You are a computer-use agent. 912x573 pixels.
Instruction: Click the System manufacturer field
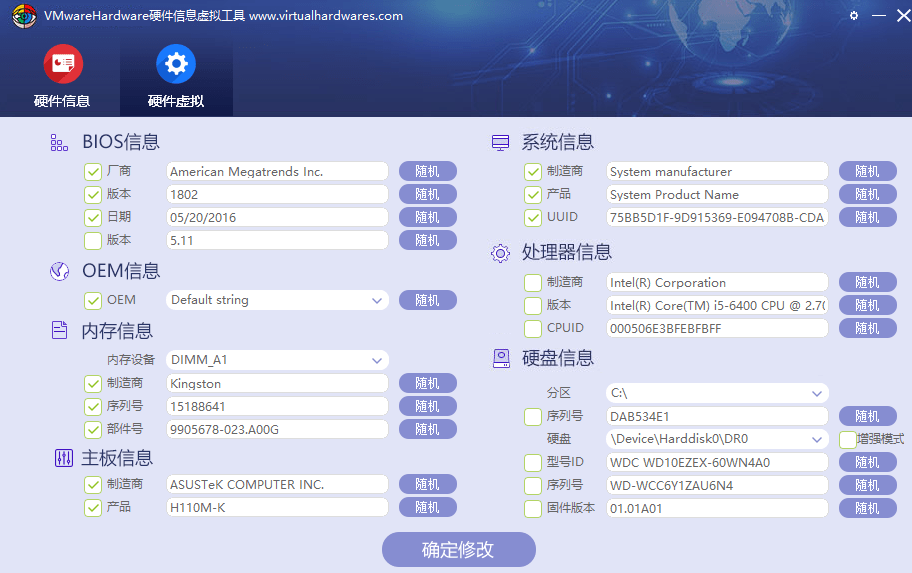pos(717,172)
